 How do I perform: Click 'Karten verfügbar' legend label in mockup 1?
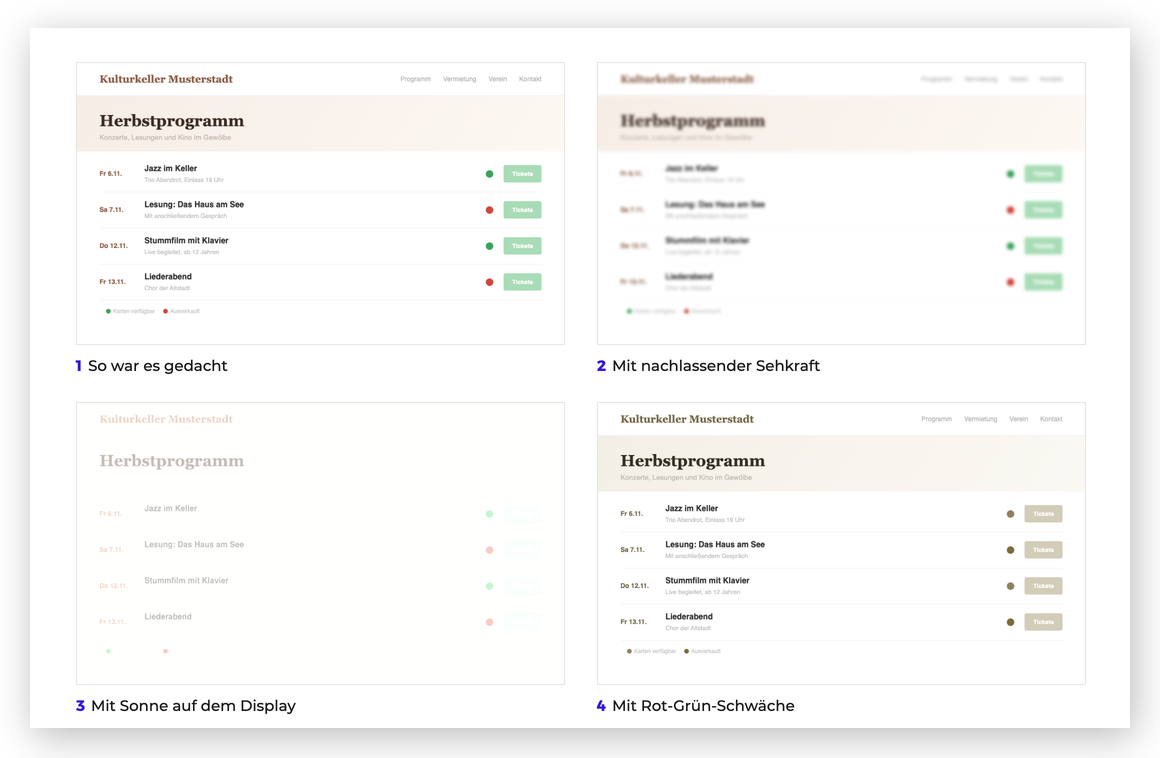(134, 311)
